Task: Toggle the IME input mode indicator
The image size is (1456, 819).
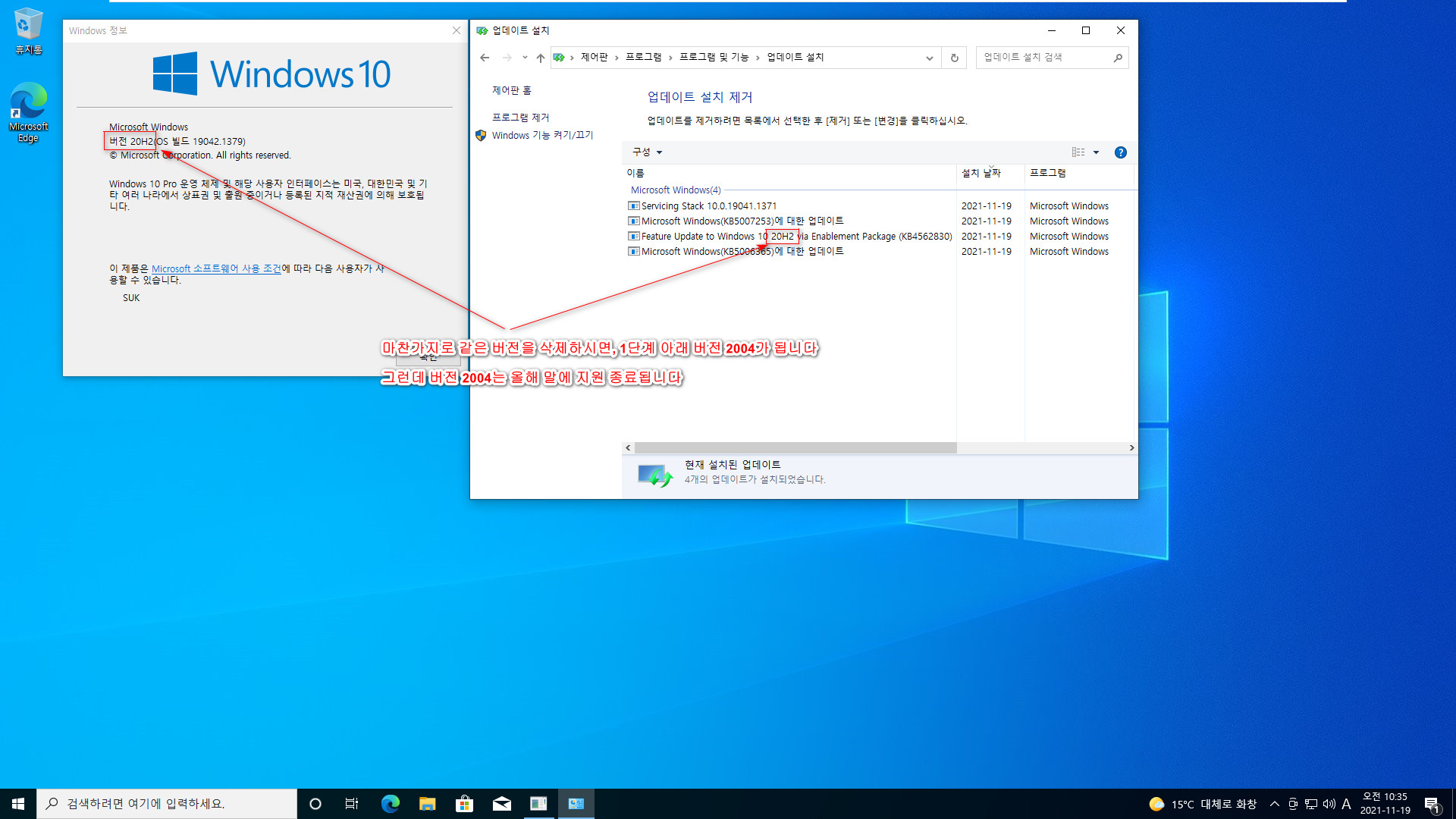Action: [x=1346, y=804]
